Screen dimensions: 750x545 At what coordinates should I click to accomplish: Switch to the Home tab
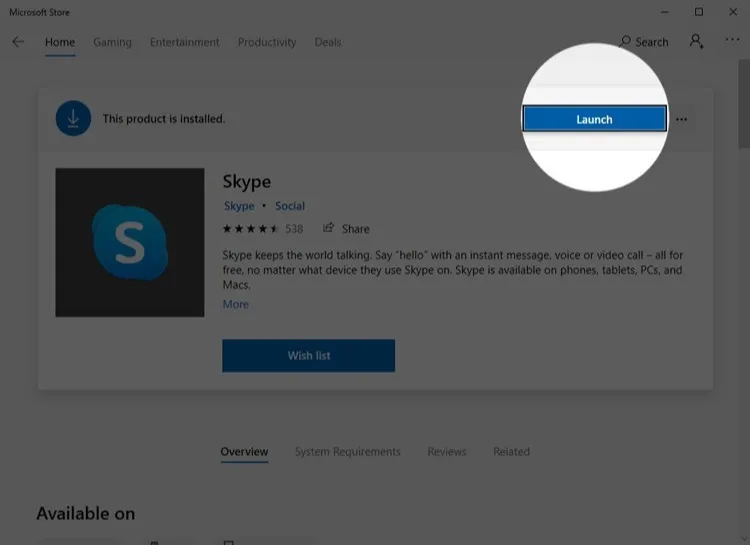pos(60,43)
